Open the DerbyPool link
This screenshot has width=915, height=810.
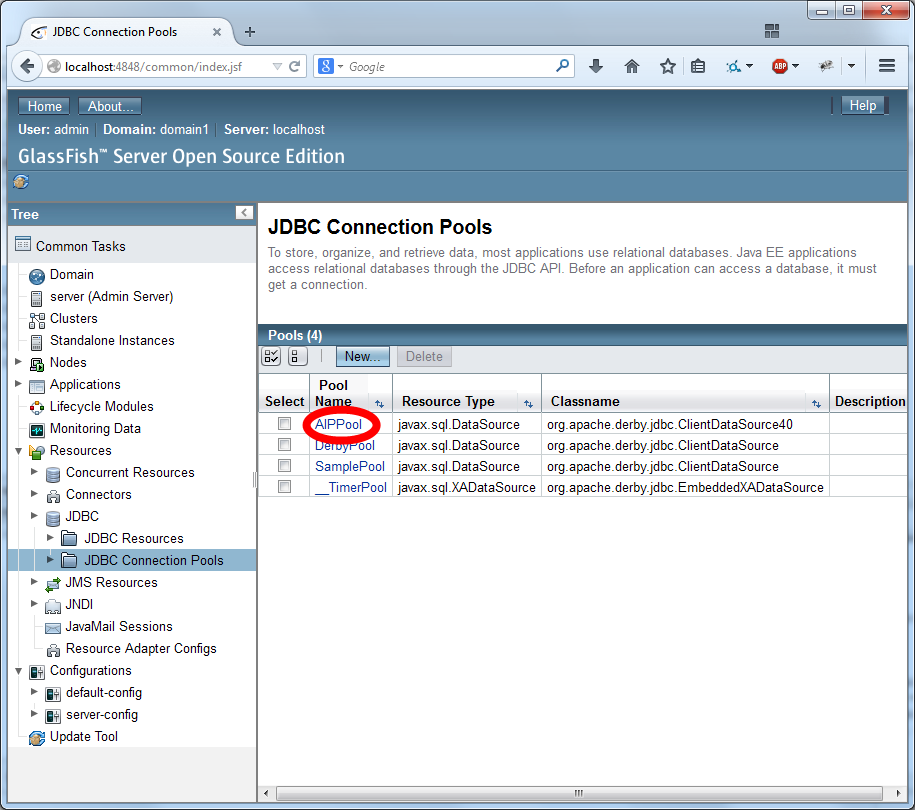coord(345,445)
